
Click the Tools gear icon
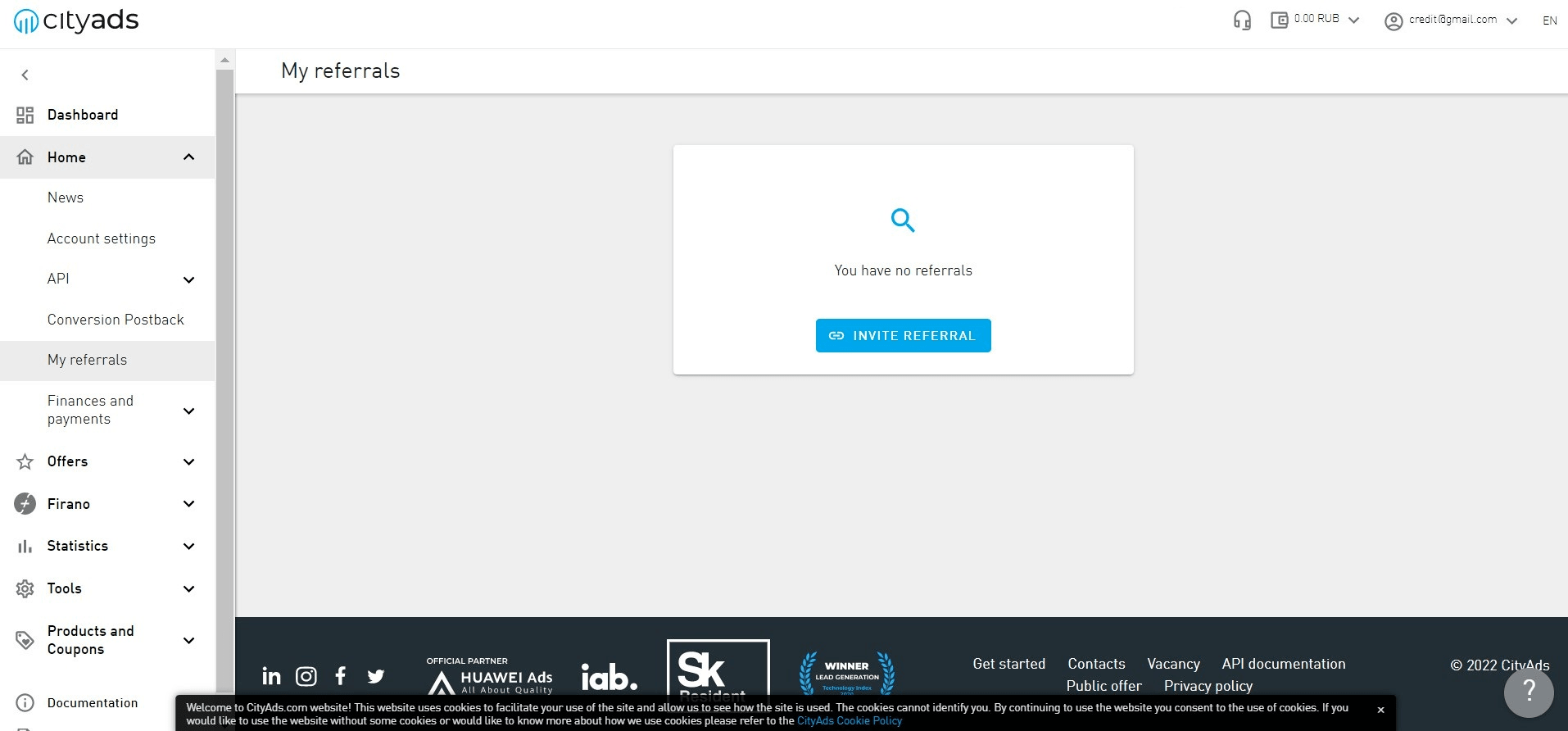coord(25,588)
